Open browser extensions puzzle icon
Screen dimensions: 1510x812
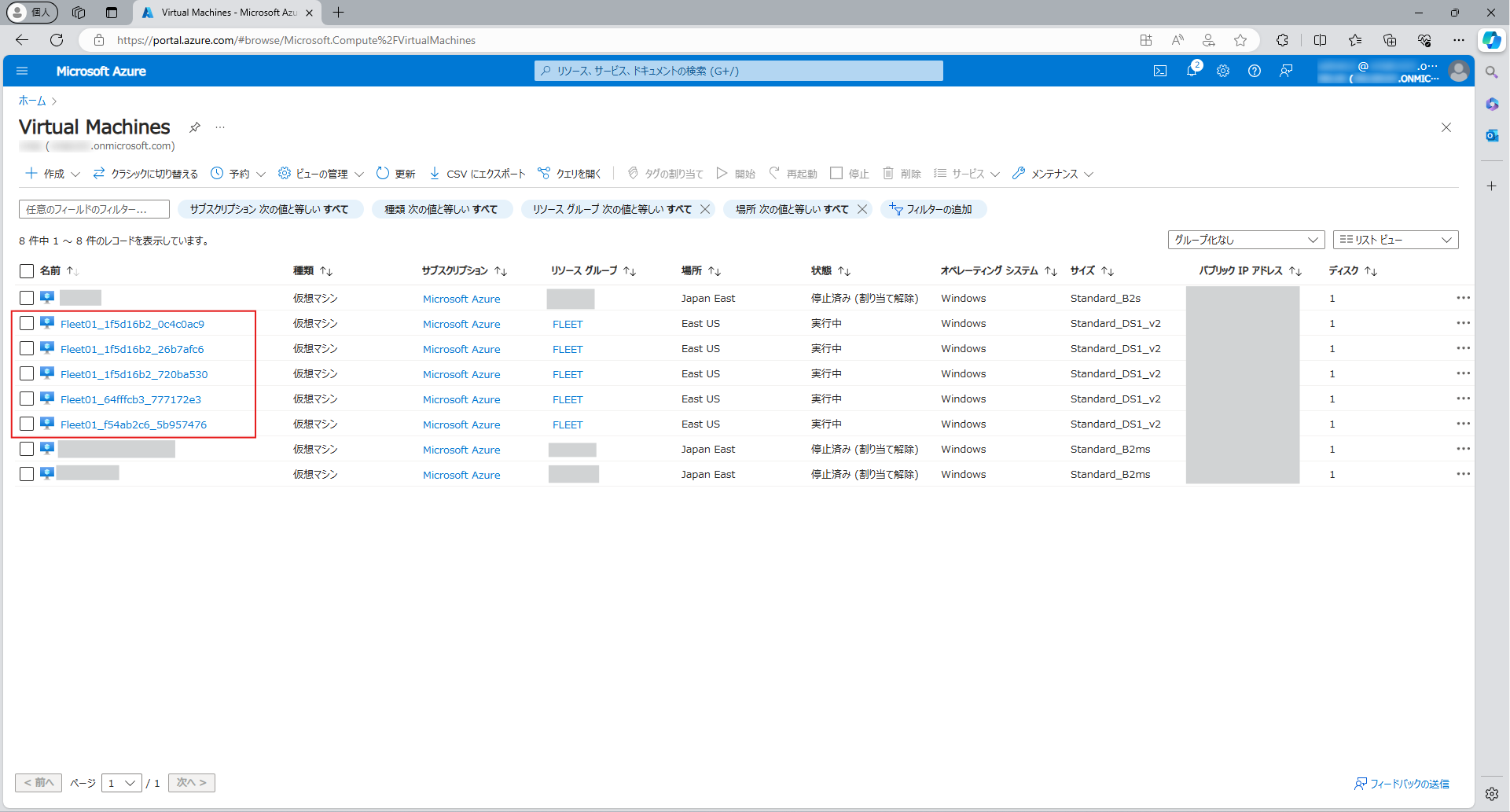click(1282, 40)
